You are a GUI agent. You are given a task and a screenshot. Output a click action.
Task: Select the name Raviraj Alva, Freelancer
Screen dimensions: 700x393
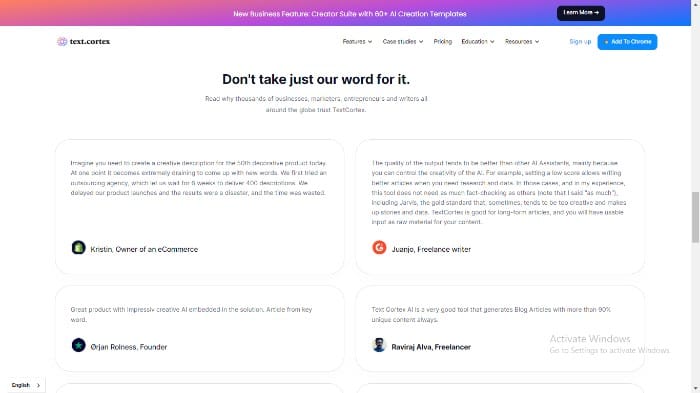431,347
